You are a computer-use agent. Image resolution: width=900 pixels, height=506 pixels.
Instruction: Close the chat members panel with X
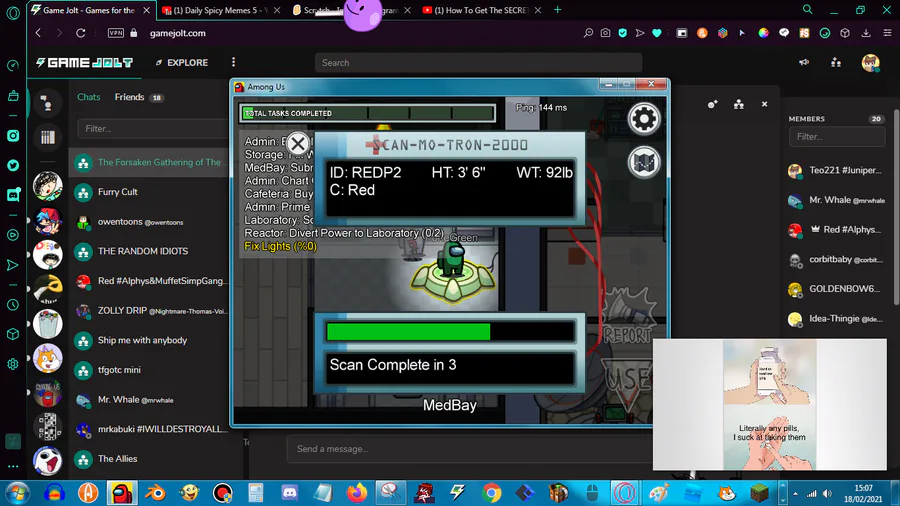[764, 104]
